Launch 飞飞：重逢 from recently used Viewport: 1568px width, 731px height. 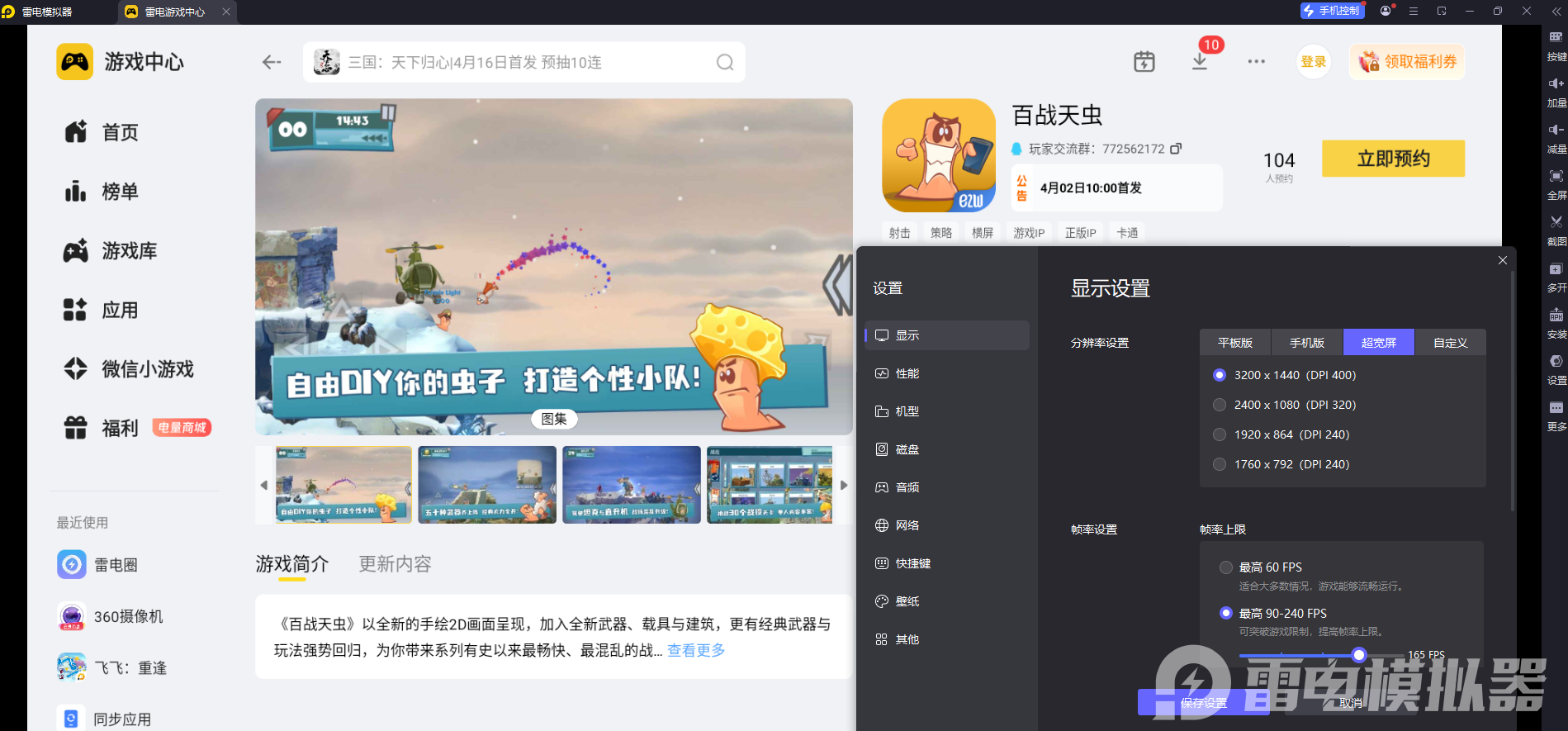click(111, 667)
